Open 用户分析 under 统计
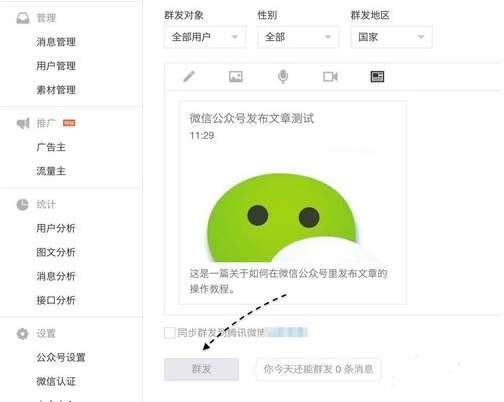 click(56, 228)
